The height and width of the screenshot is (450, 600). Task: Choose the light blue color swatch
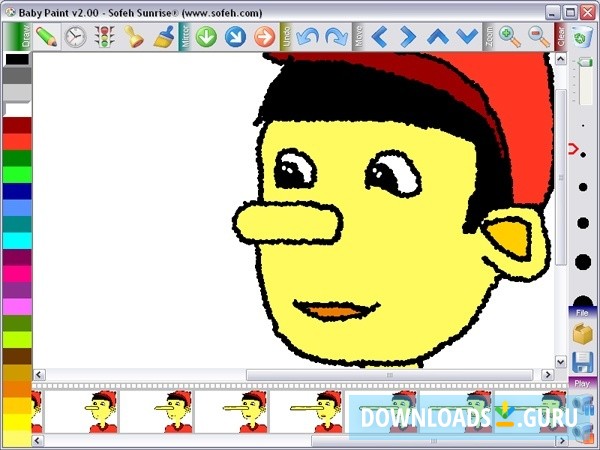[17, 208]
